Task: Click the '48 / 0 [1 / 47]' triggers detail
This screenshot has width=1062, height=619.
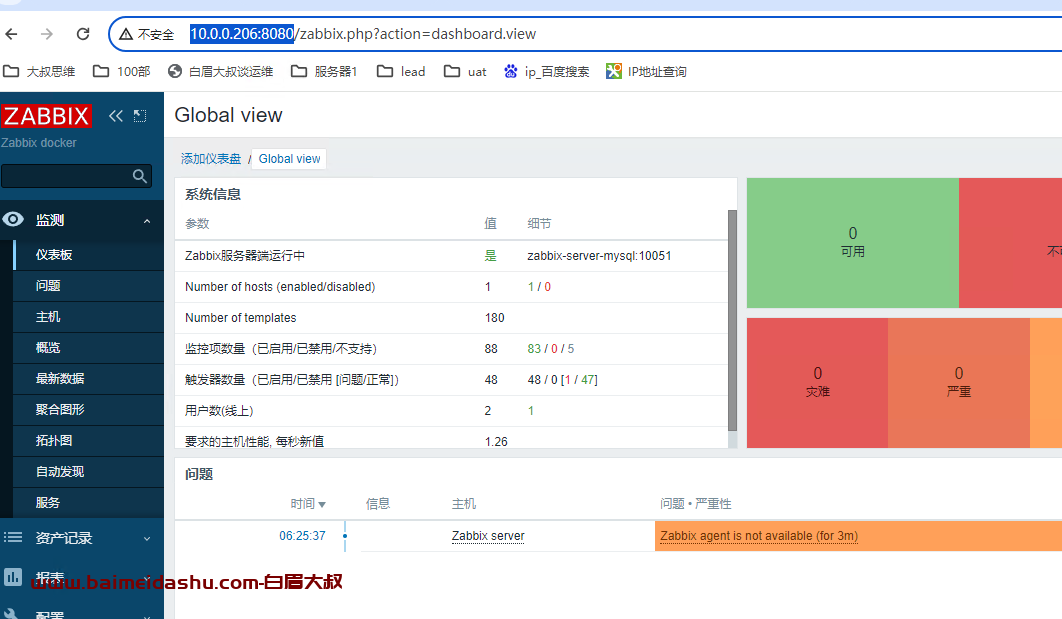Action: (x=562, y=380)
